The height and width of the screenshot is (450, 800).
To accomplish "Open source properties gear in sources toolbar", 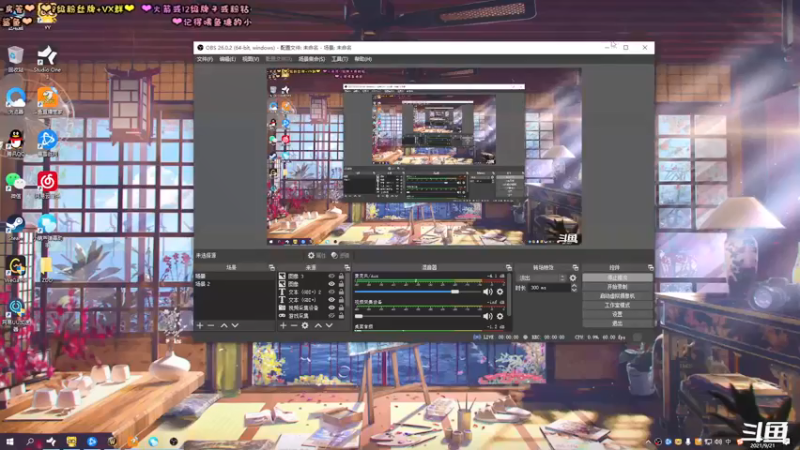I will point(305,326).
